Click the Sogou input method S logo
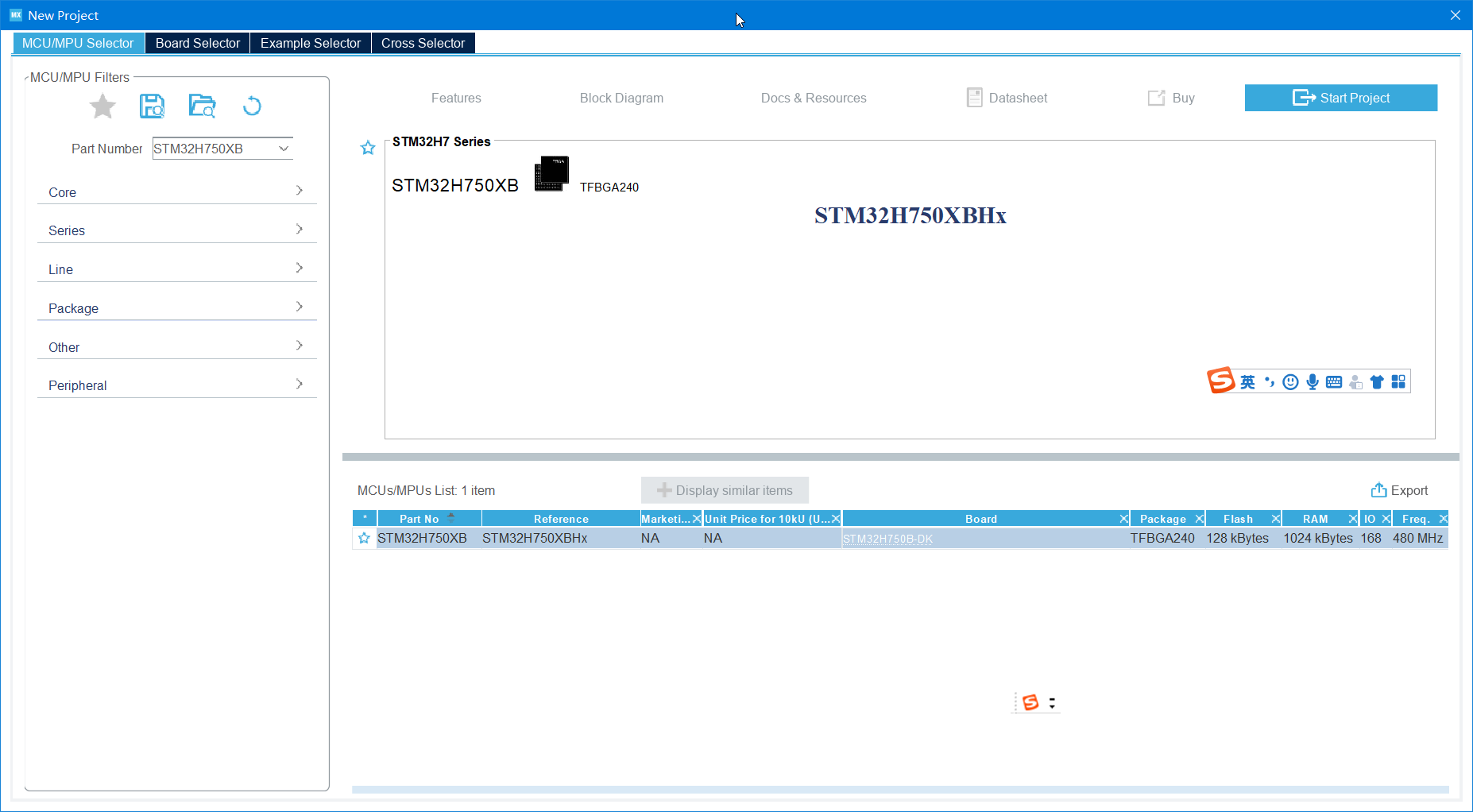This screenshot has height=812, width=1473. pyautogui.click(x=1221, y=381)
